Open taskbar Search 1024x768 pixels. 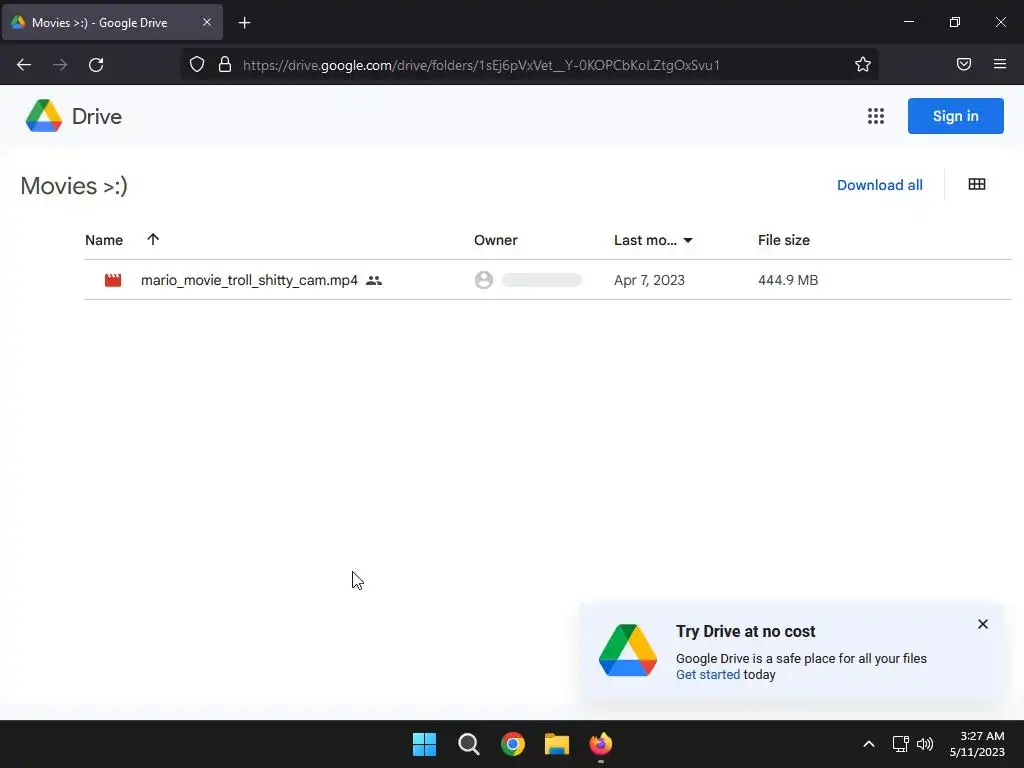[469, 744]
